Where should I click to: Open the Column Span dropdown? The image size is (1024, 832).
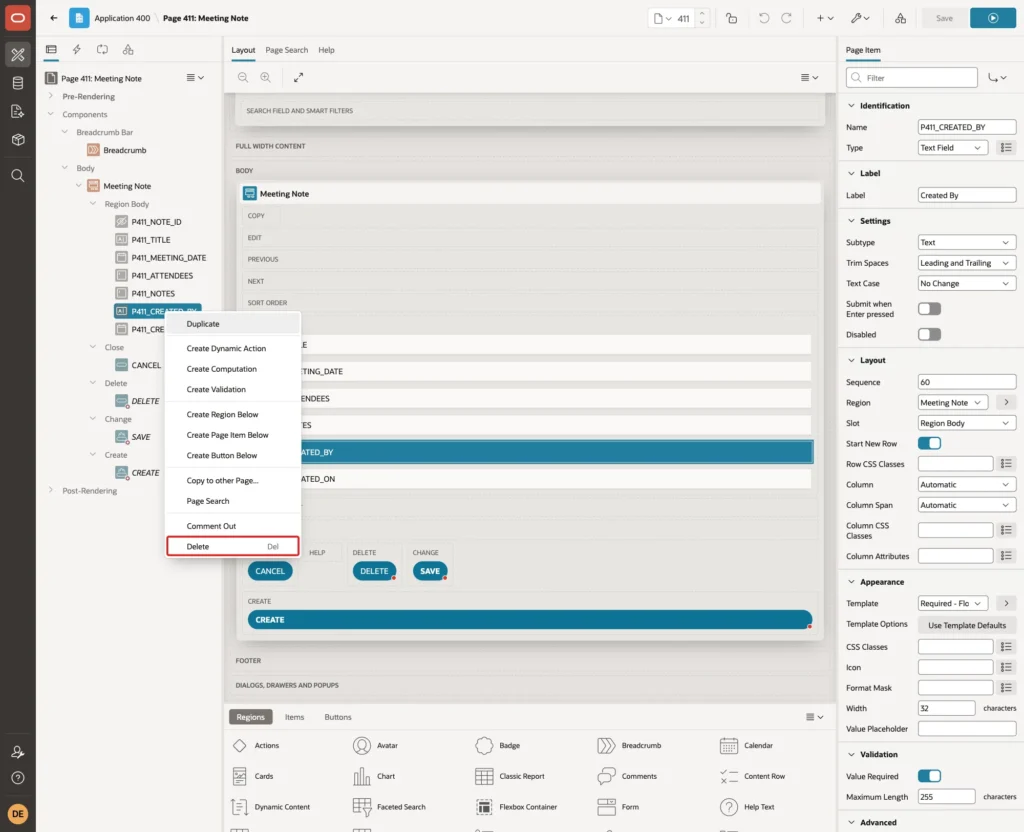pos(967,505)
